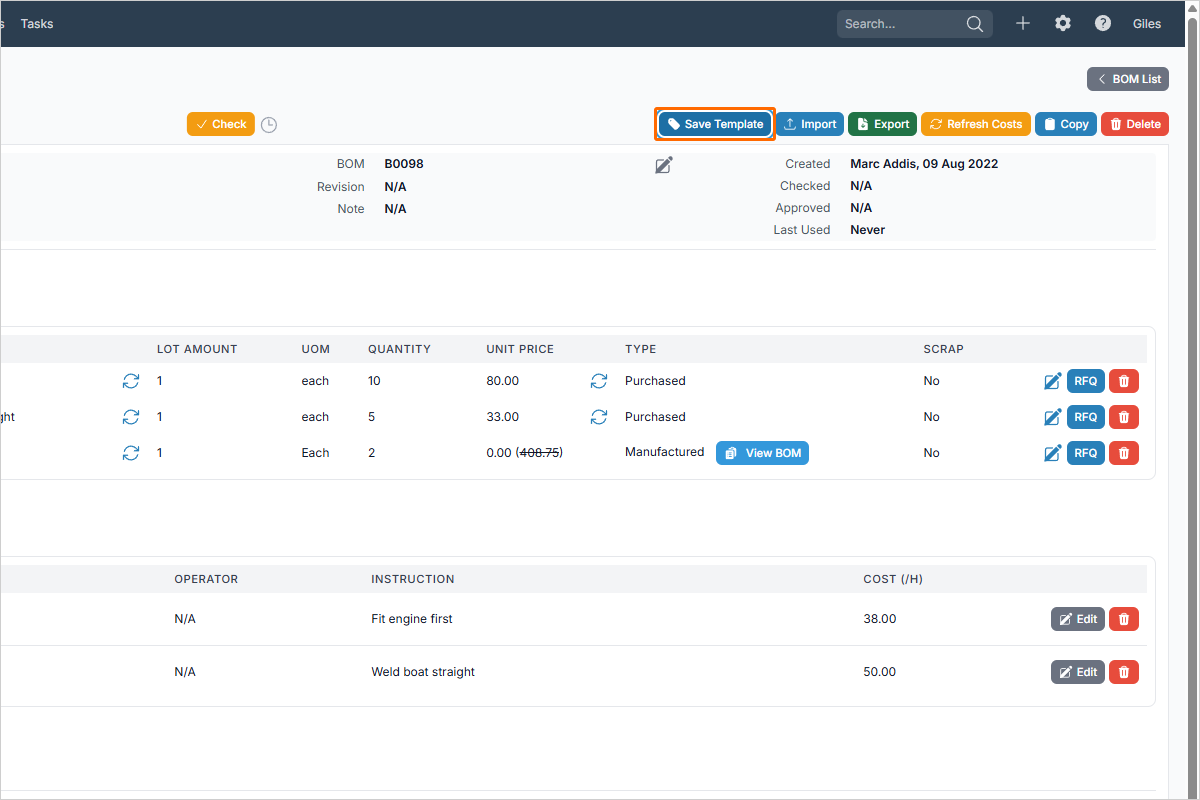Screen dimensions: 1200x800
Task: Open the Giles user menu
Action: click(x=1147, y=23)
